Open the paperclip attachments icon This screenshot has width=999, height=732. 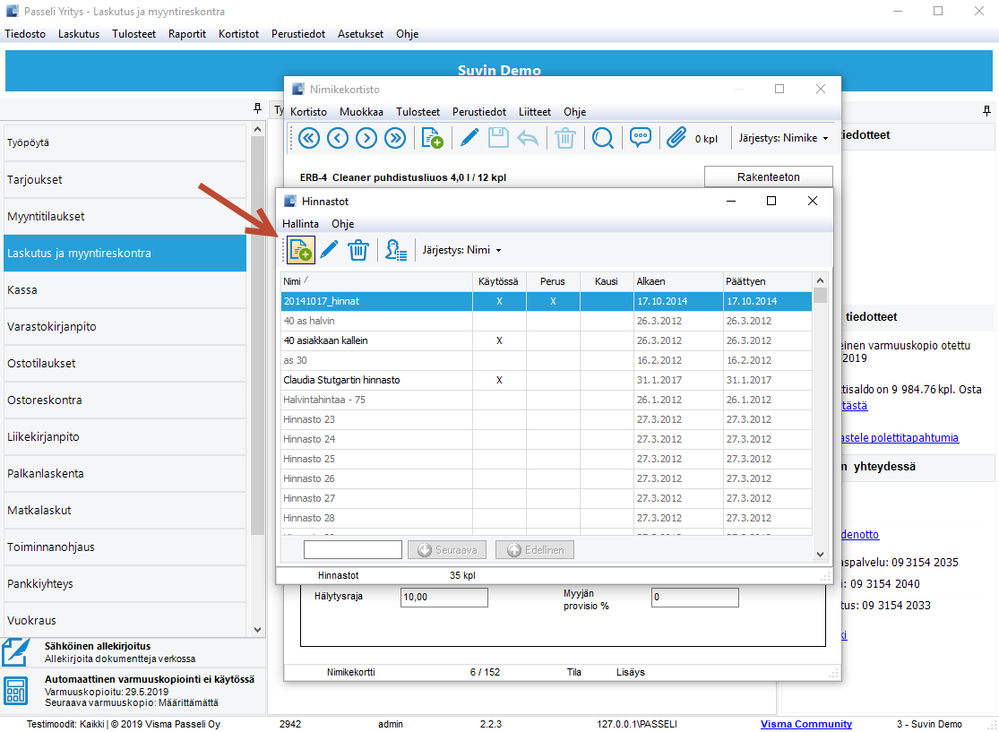tap(677, 138)
